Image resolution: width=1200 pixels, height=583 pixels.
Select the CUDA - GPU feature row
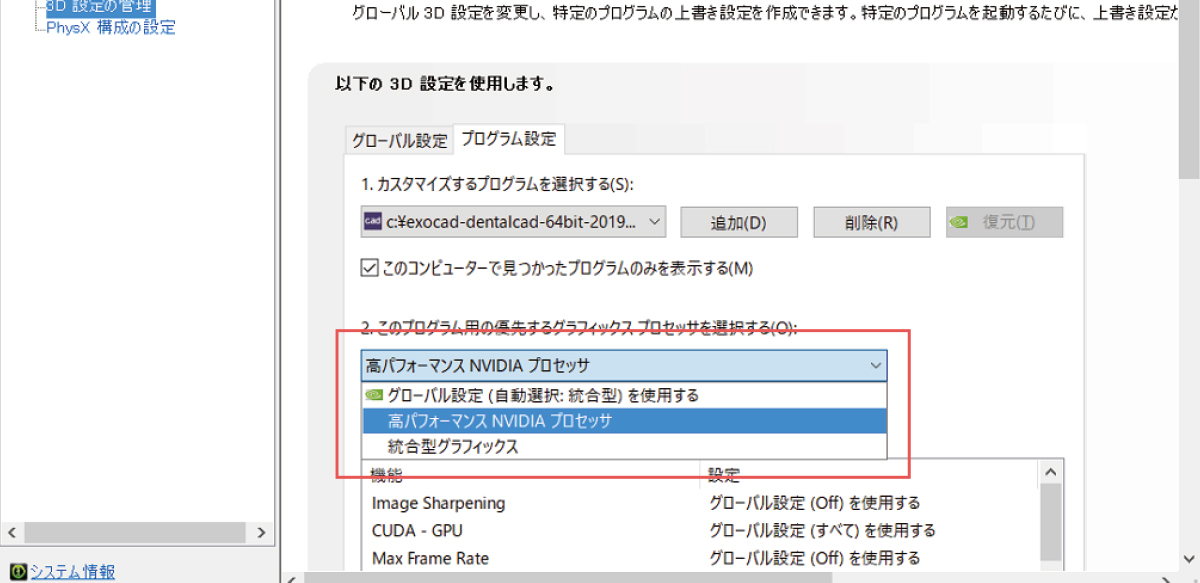coord(417,531)
